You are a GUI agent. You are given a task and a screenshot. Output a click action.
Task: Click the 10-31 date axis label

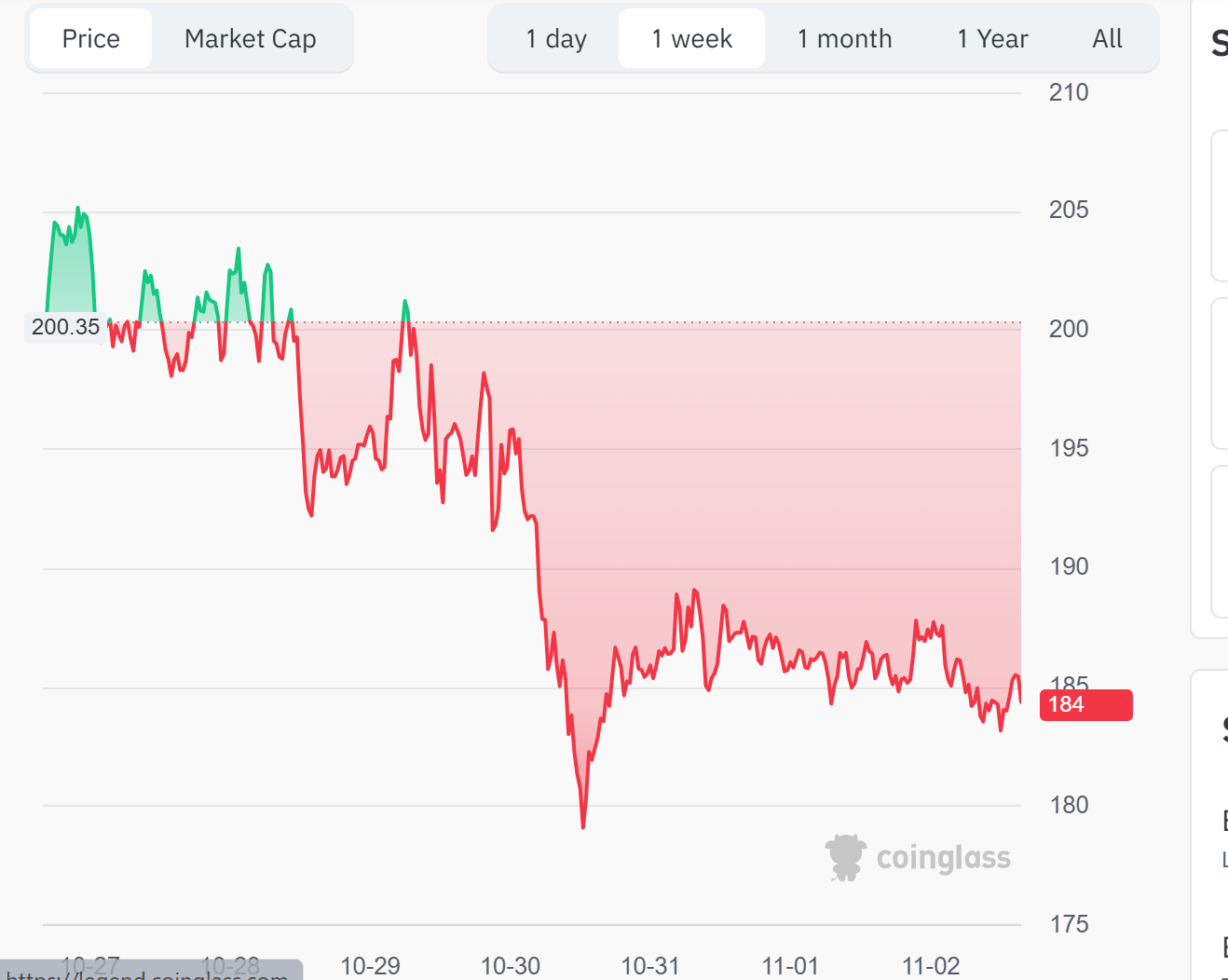pos(650,966)
